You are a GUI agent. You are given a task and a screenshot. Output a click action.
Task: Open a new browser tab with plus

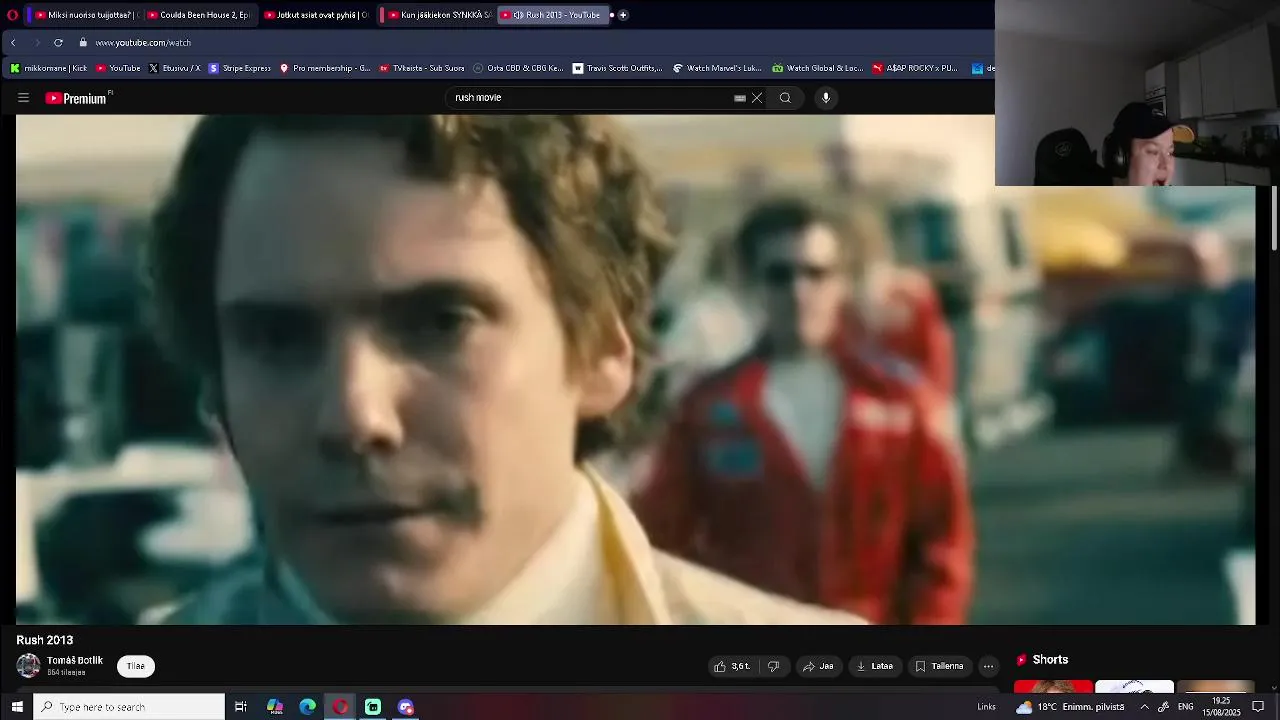coord(623,15)
